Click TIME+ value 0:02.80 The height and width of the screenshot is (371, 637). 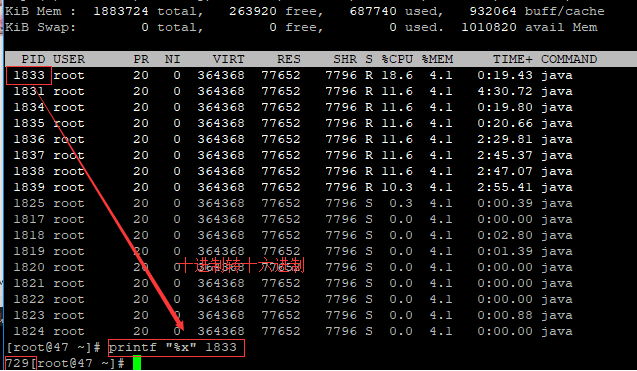[x=505, y=235]
